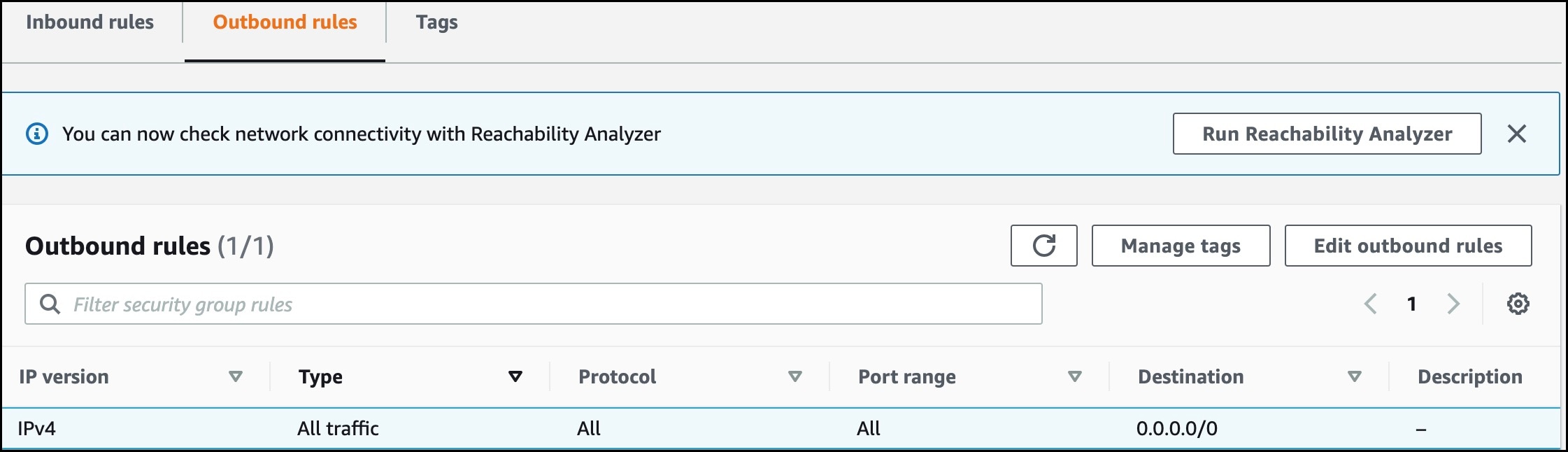
Task: Dismiss the Reachability Analyzer banner
Action: pos(1517,133)
